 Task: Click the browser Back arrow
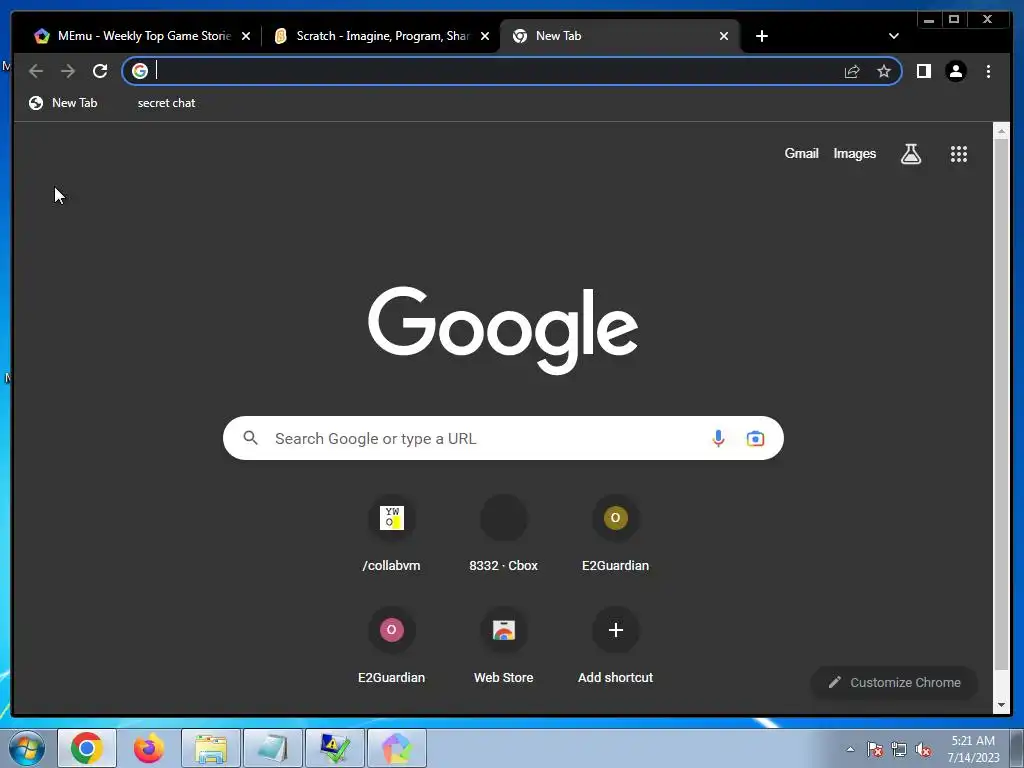click(36, 71)
